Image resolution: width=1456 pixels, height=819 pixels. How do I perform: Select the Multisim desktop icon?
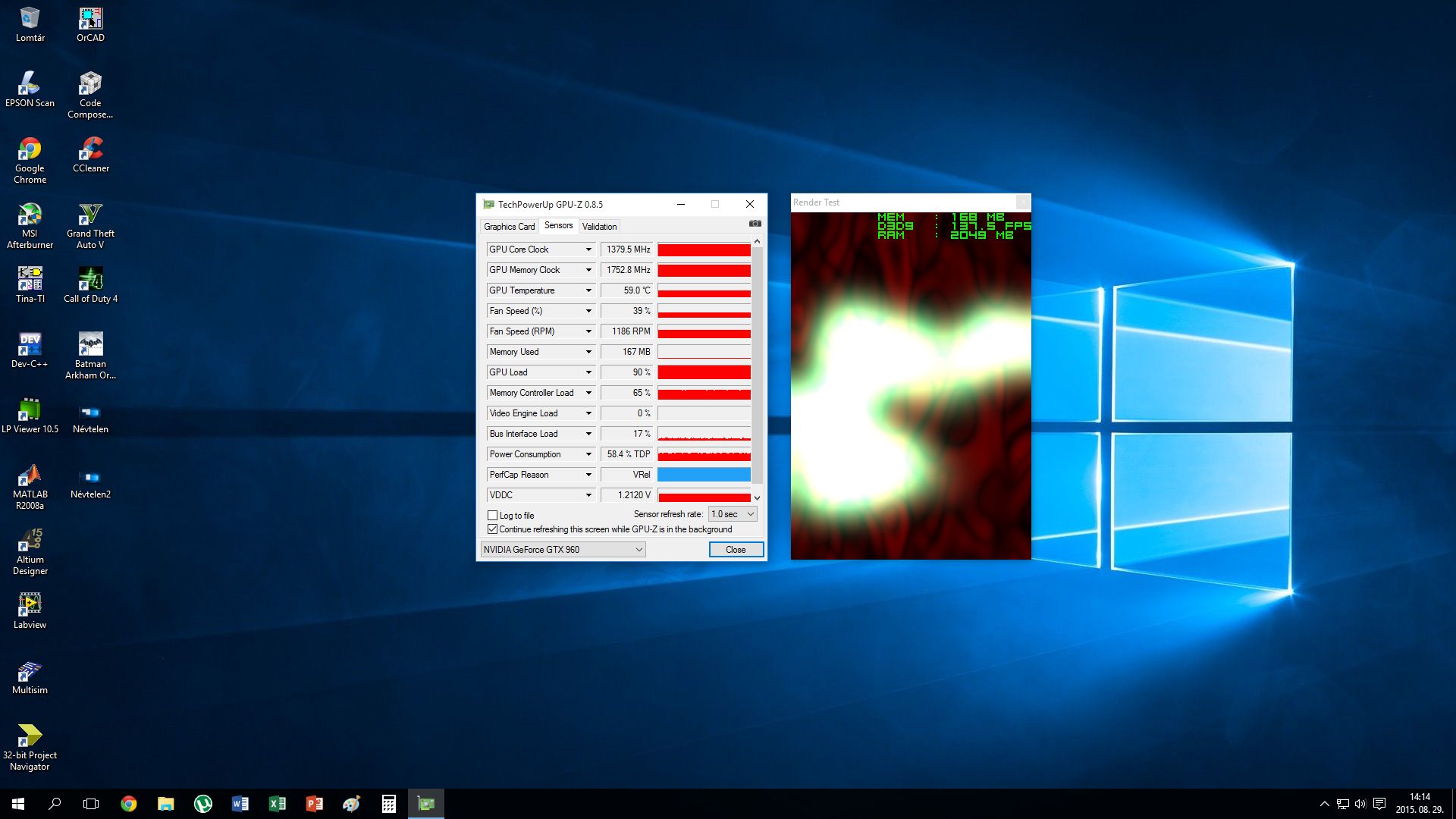click(x=30, y=676)
